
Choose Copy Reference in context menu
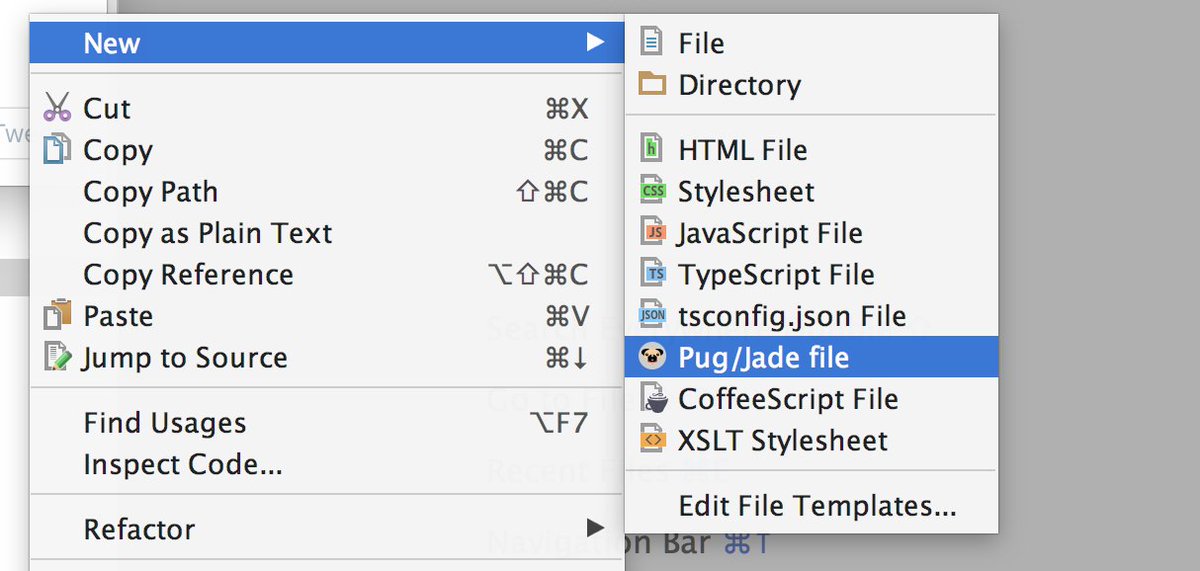[x=327, y=274]
